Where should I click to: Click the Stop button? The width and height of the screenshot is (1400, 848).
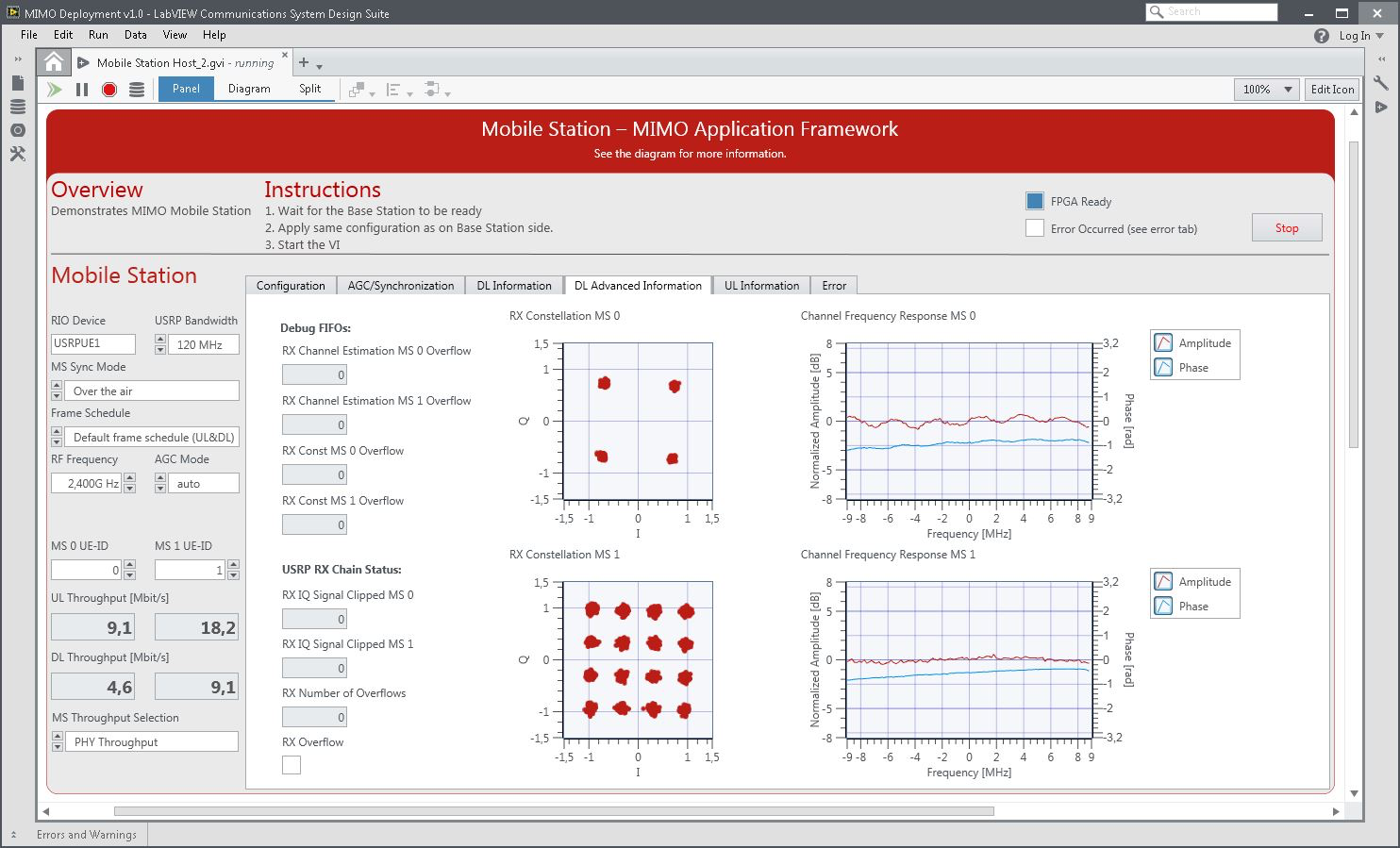click(x=1286, y=228)
